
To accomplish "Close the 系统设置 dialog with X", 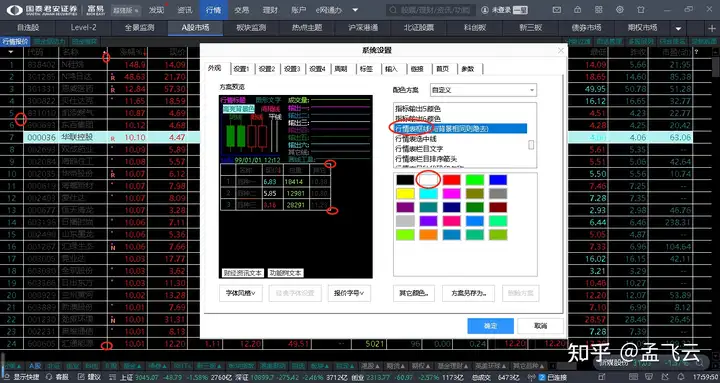I will tap(561, 51).
